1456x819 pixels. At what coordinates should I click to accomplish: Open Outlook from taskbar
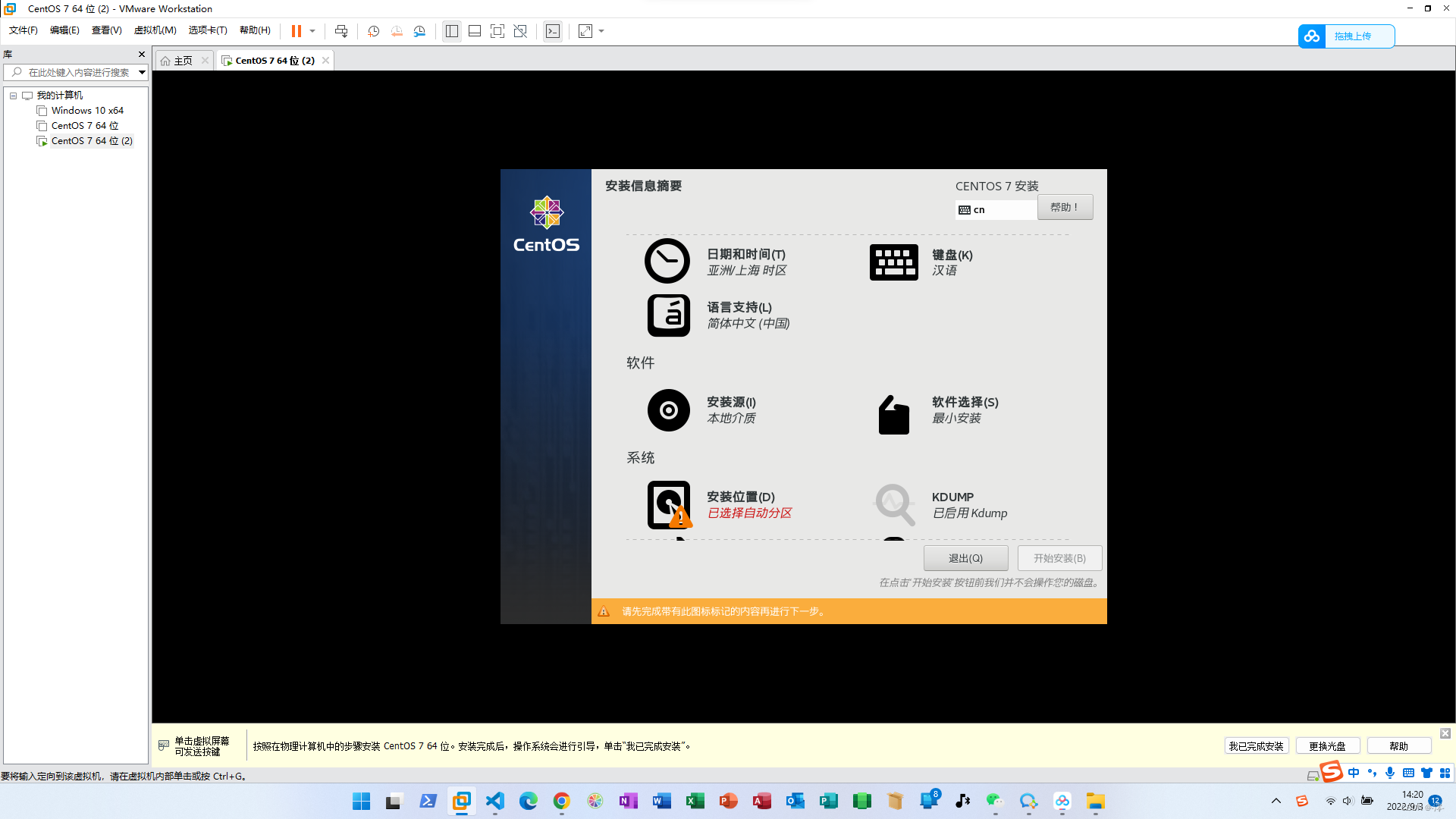point(795,802)
